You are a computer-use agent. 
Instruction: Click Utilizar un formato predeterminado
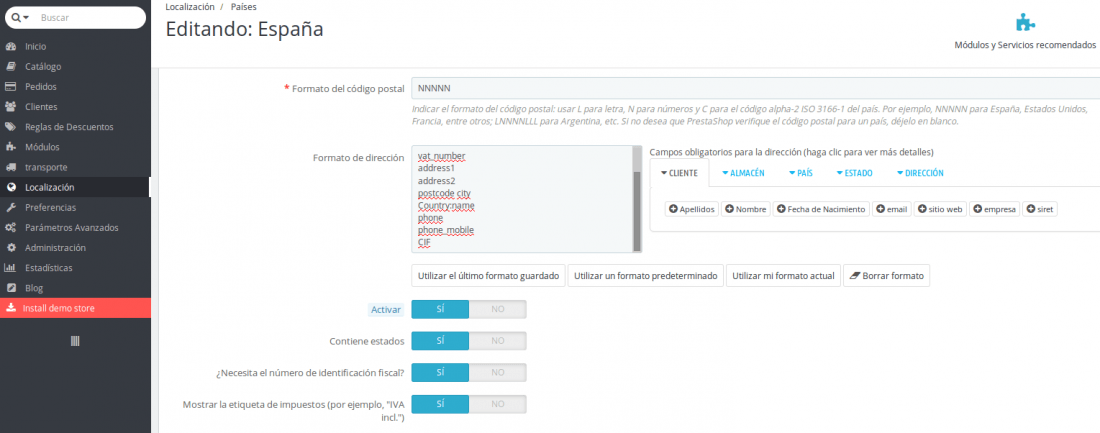point(645,276)
